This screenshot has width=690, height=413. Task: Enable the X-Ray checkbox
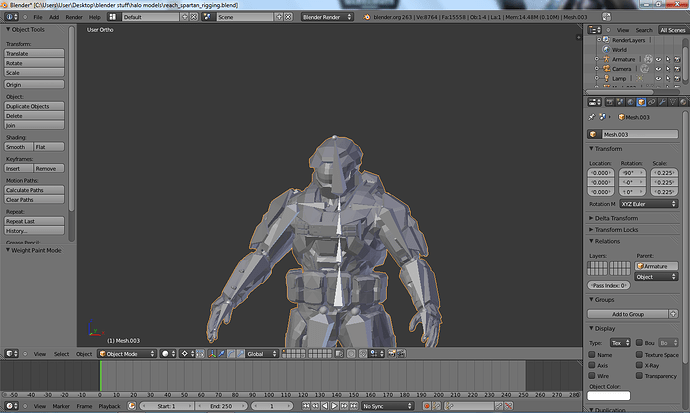(x=639, y=365)
